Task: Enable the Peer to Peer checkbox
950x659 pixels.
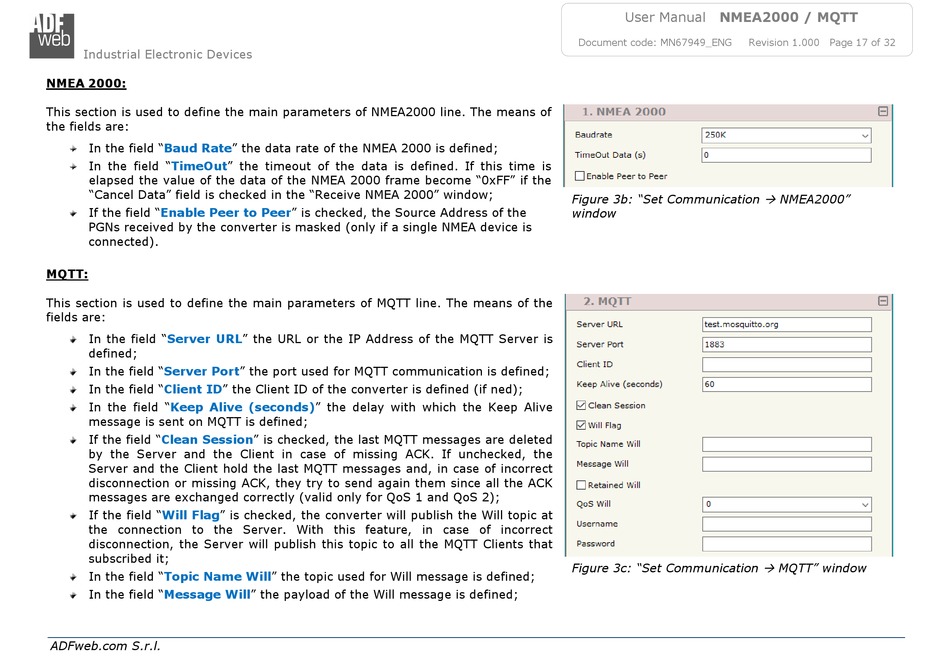Action: [580, 176]
